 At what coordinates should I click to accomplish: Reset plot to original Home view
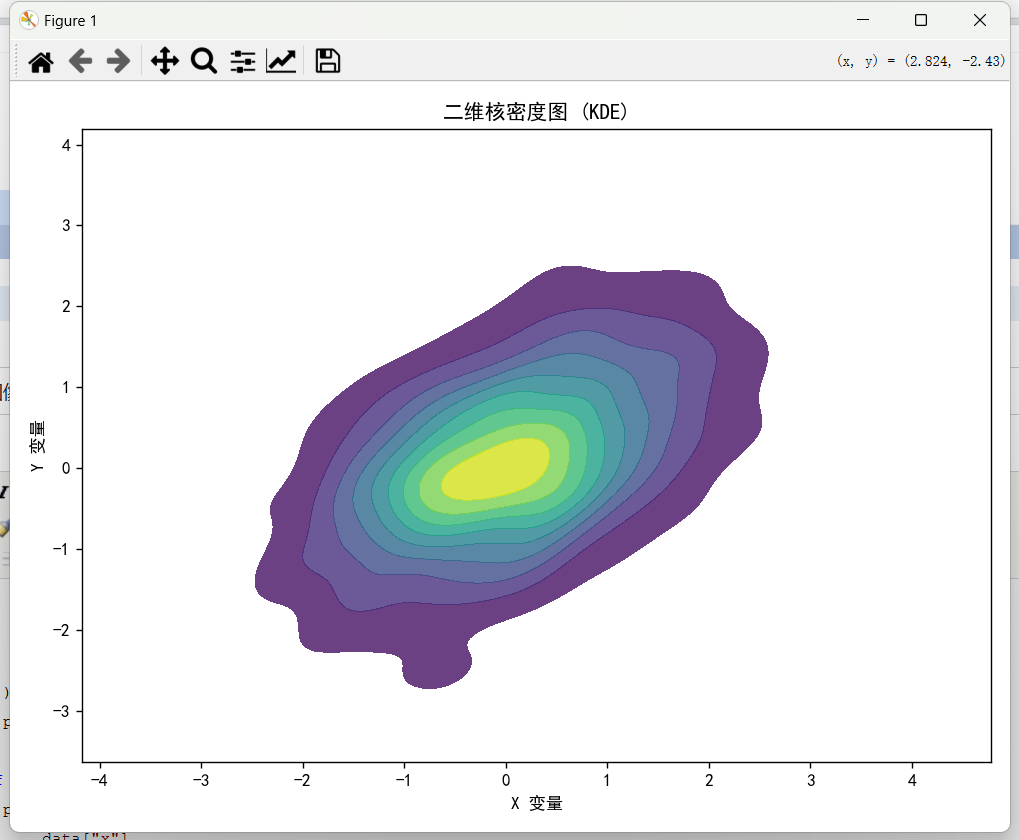[x=41, y=62]
